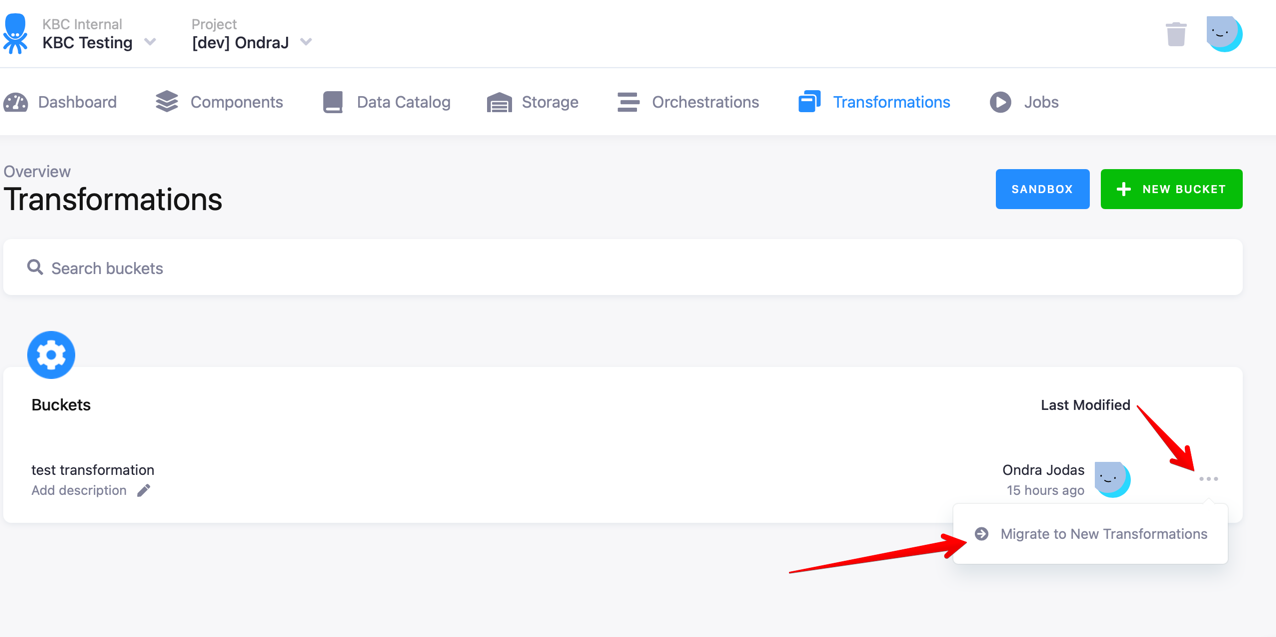Screen dimensions: 1276x637
Task: Select Migrate to New Transformations
Action: (1090, 534)
